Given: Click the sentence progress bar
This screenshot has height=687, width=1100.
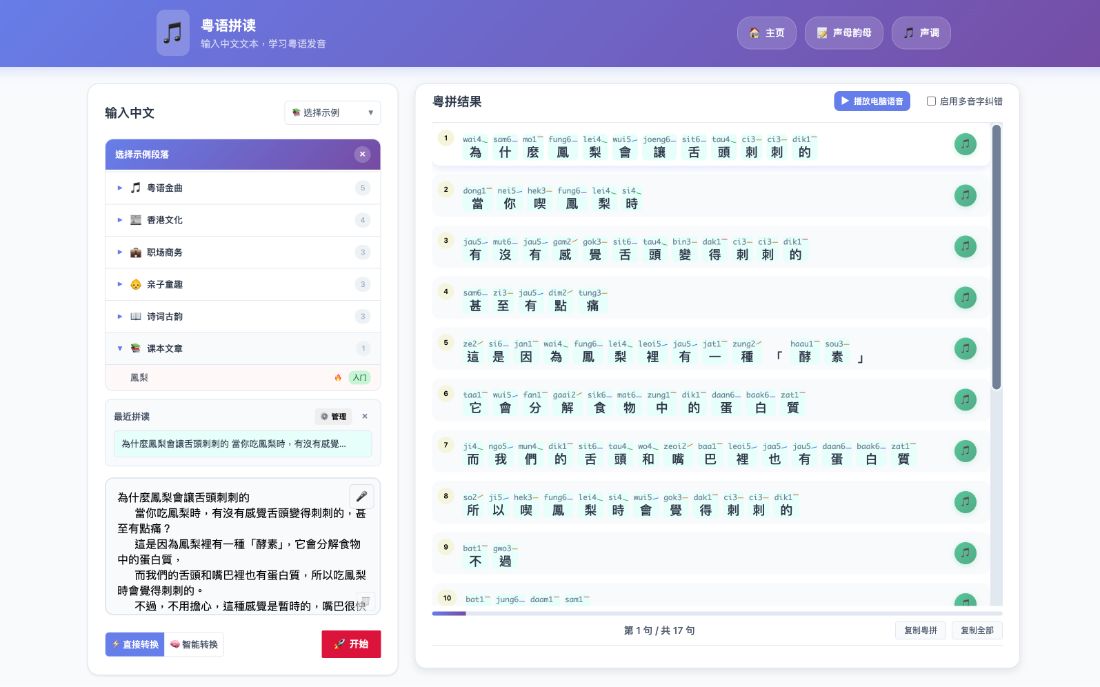Looking at the screenshot, I should coord(717,613).
